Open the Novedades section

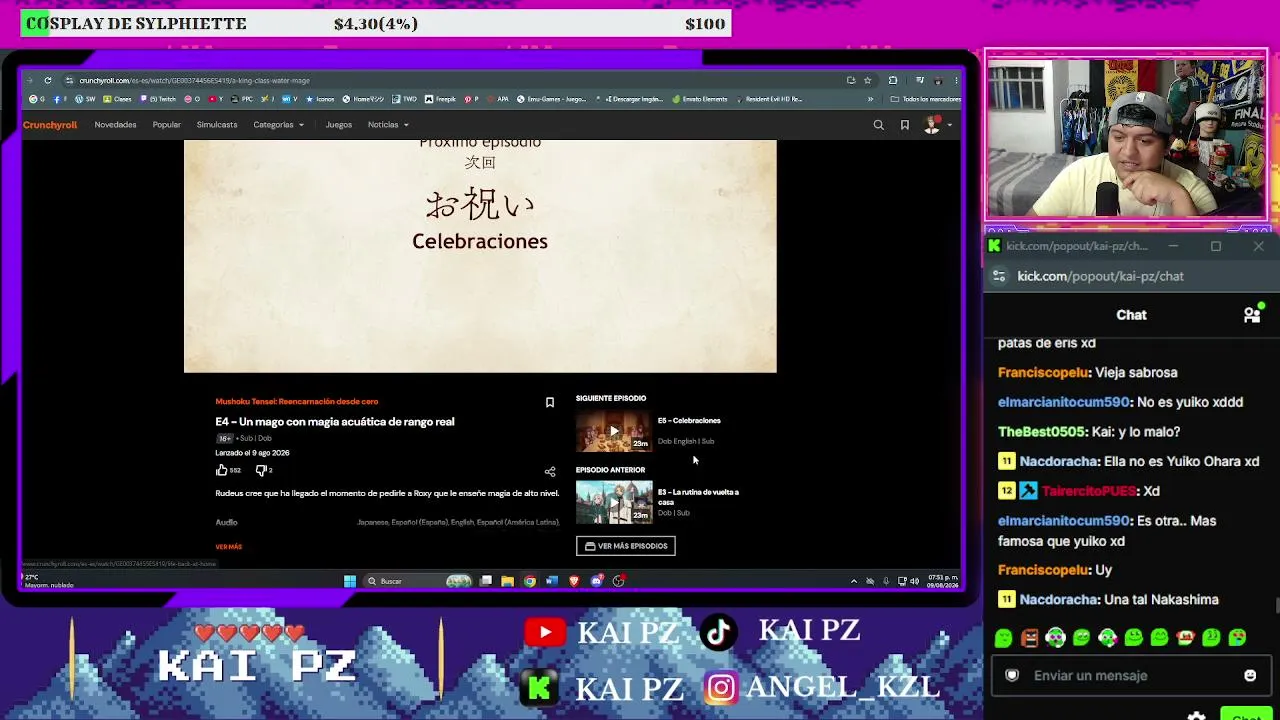pos(115,125)
